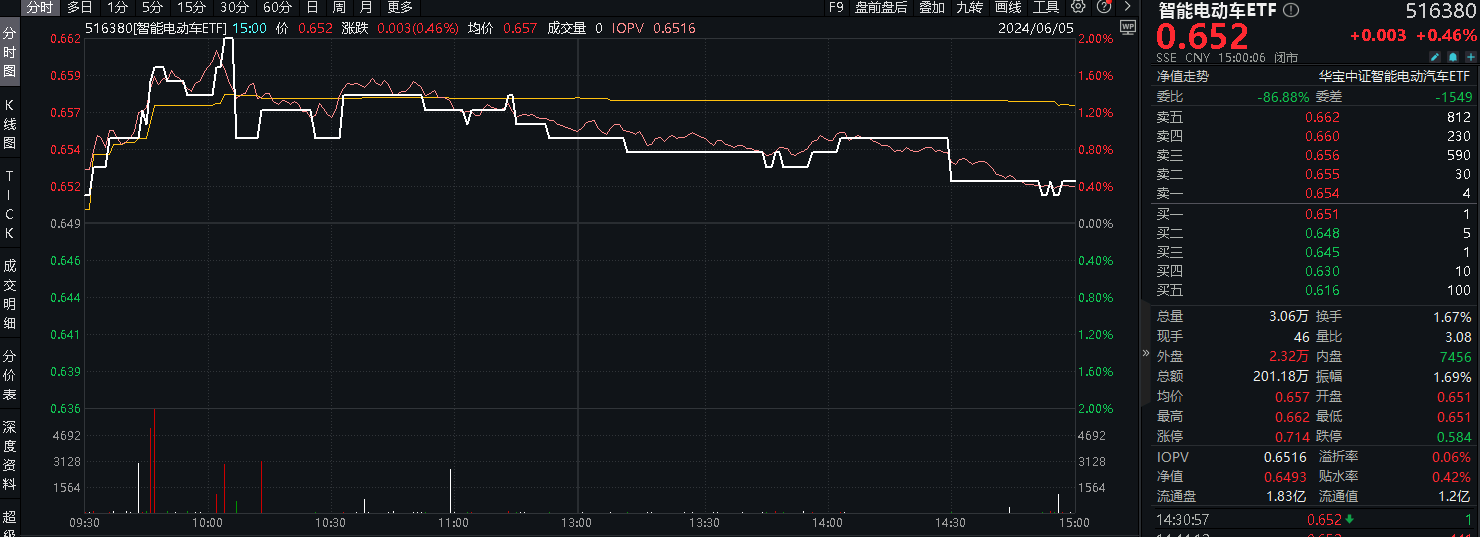Click the 跌停 value 0.584

coord(1454,436)
